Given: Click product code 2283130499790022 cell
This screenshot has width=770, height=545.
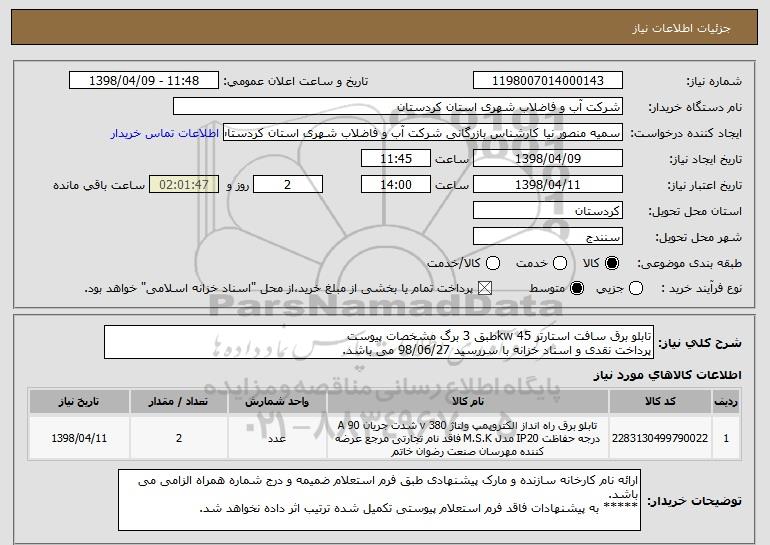Looking at the screenshot, I should click(660, 438).
